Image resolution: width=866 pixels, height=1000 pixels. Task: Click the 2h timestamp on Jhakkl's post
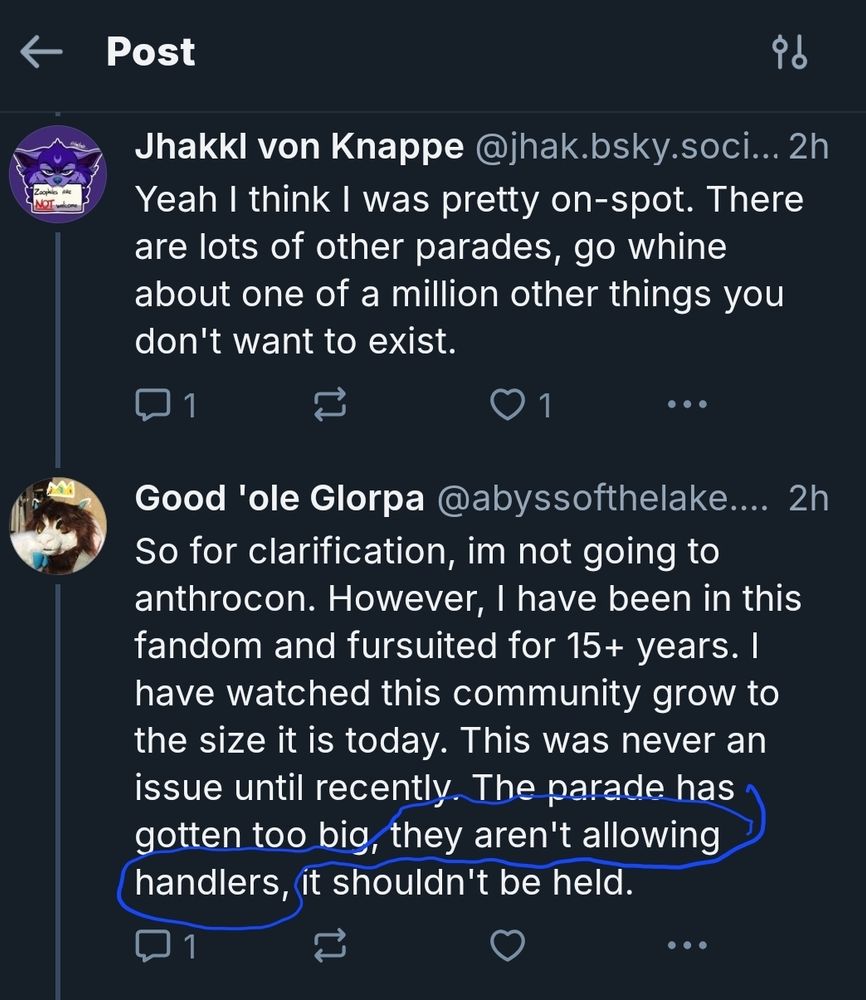808,147
